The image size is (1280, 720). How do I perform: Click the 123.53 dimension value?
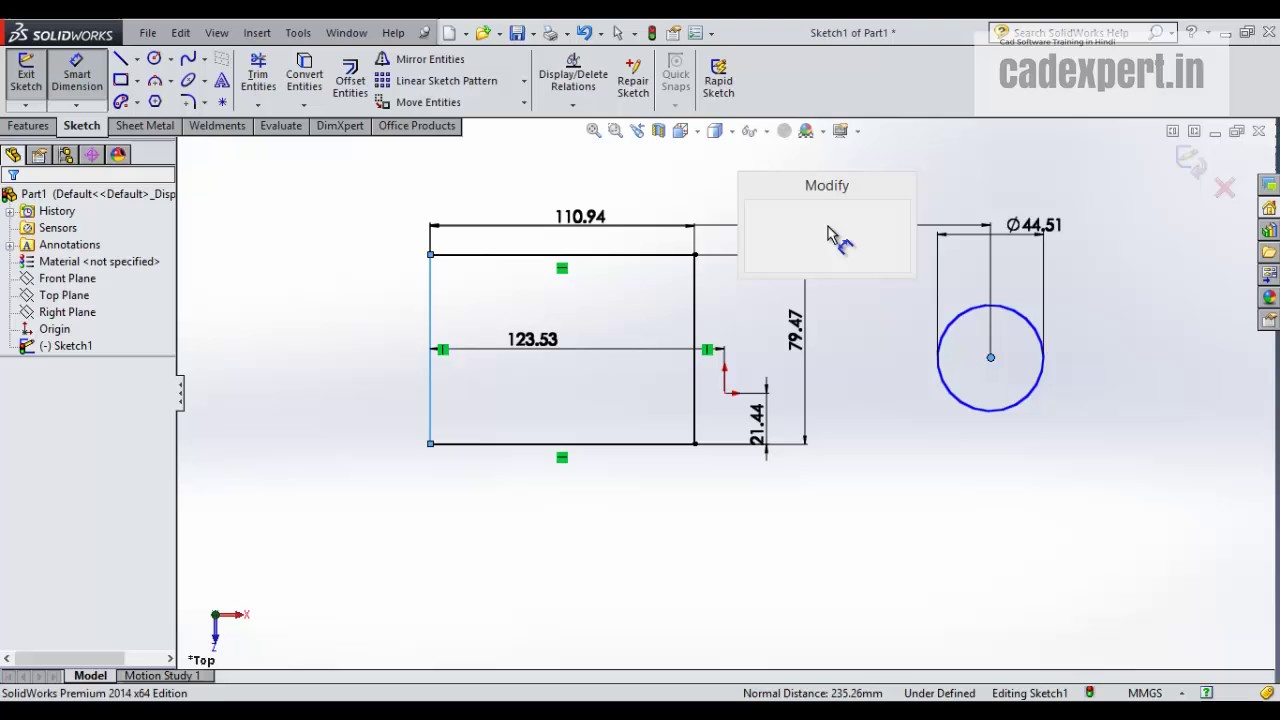(x=532, y=340)
